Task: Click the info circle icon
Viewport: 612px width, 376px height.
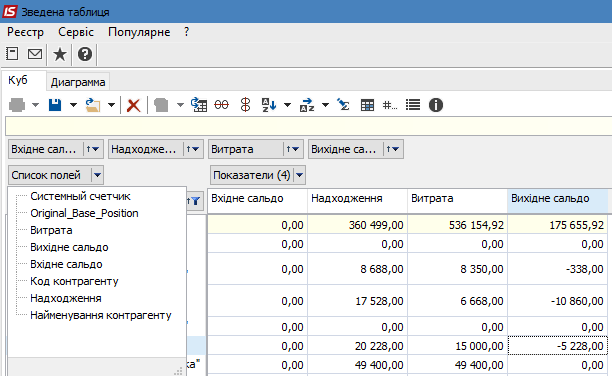Action: point(436,105)
